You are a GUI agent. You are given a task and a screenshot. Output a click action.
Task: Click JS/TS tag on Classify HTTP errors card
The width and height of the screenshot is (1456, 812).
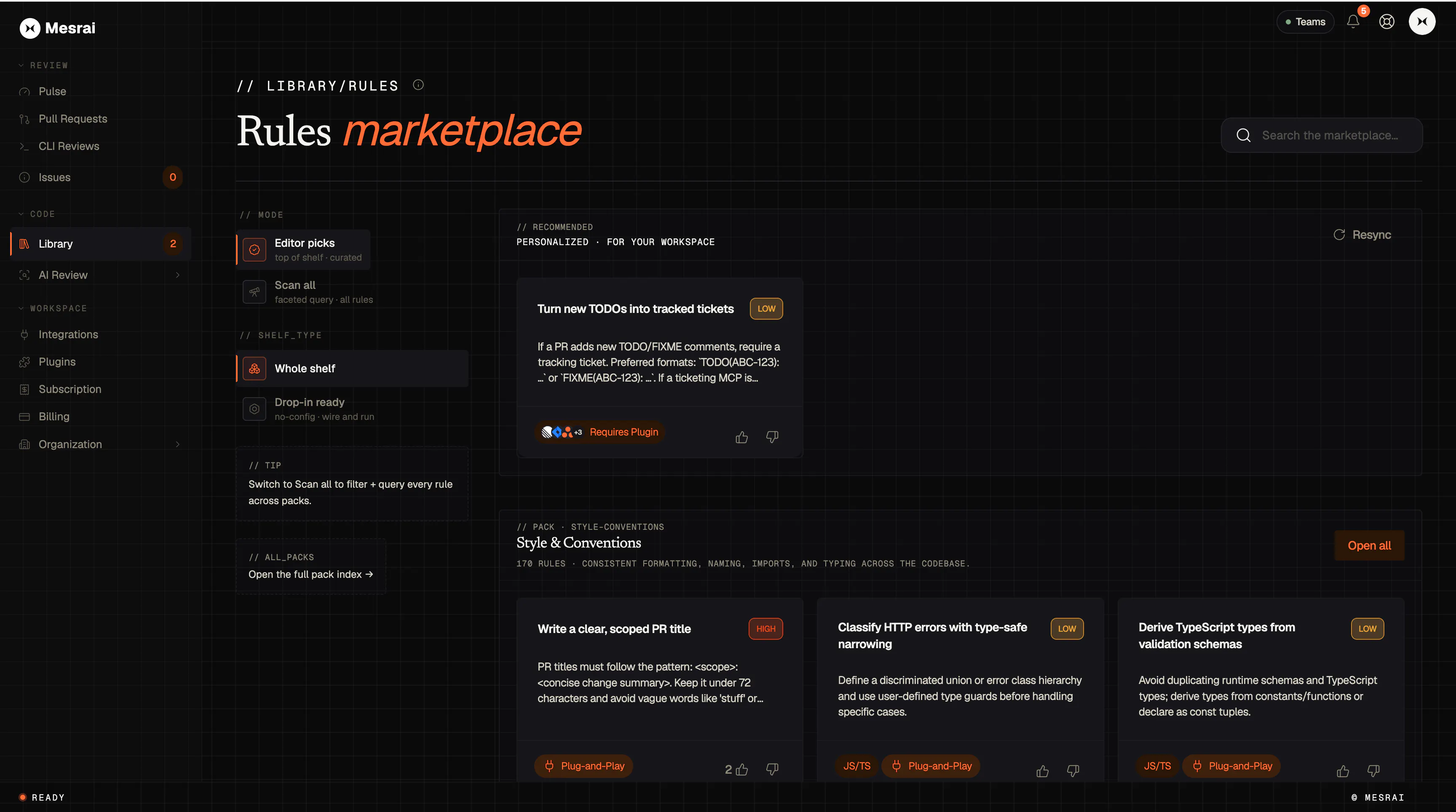[x=857, y=766]
